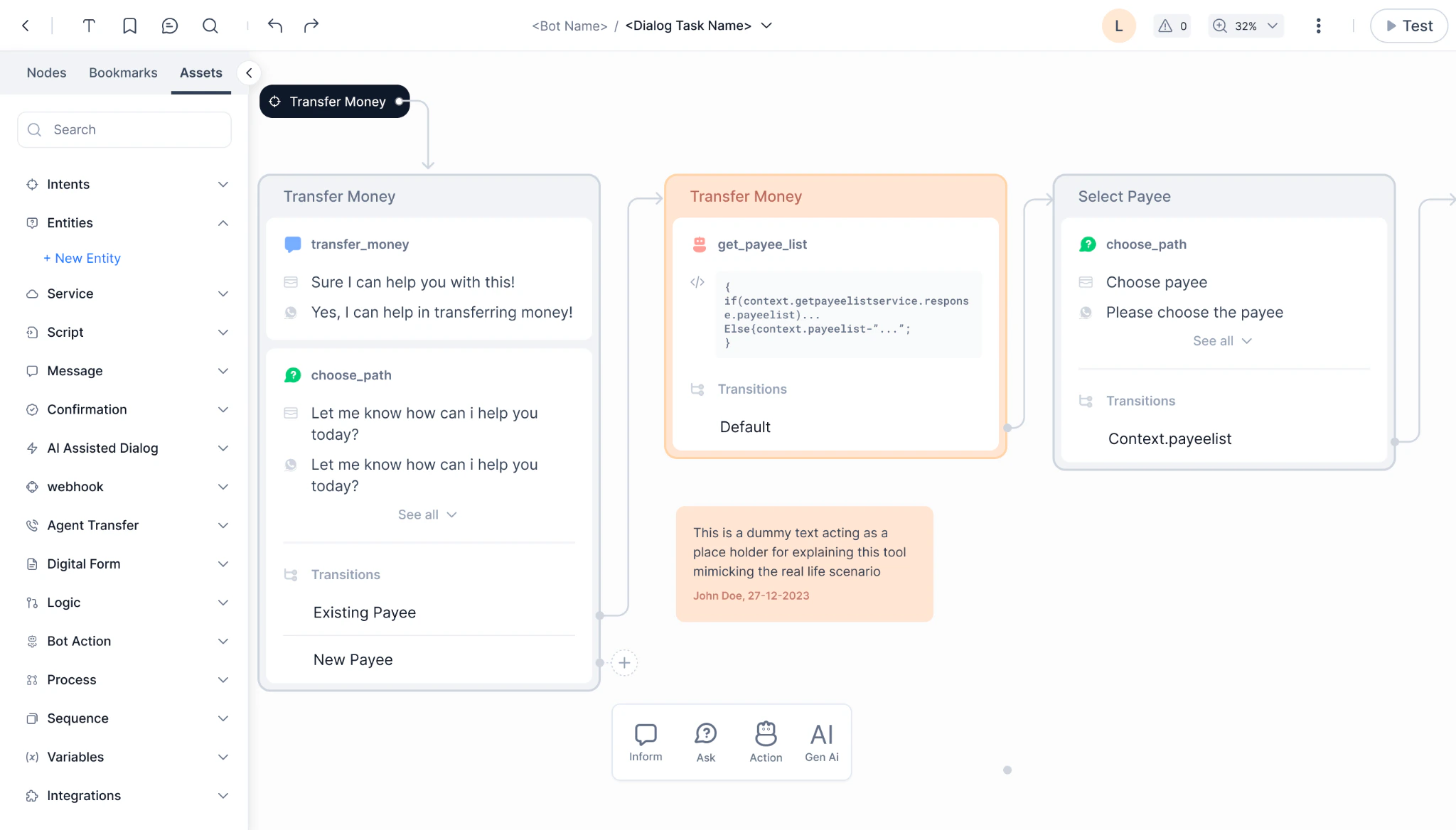The image size is (1456, 830).
Task: Collapse the left assets side panel
Action: pyautogui.click(x=249, y=72)
